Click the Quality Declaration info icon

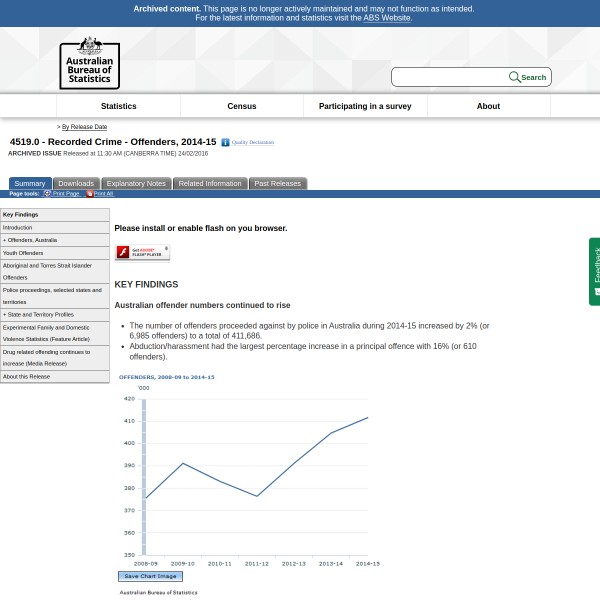(x=225, y=143)
